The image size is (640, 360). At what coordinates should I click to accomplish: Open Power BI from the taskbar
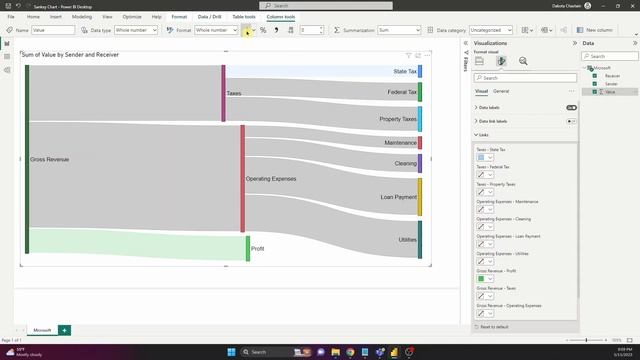pos(394,352)
